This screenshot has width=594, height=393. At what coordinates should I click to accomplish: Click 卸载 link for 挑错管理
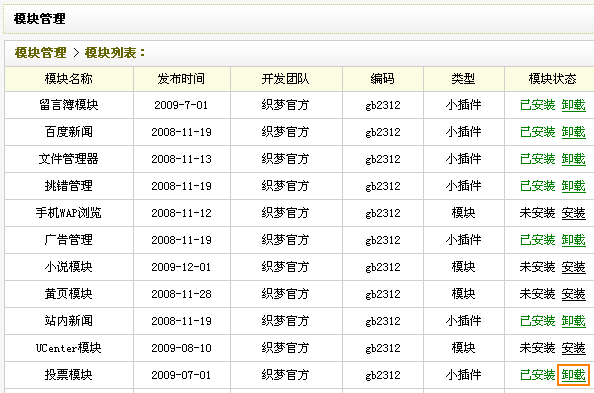(x=573, y=186)
